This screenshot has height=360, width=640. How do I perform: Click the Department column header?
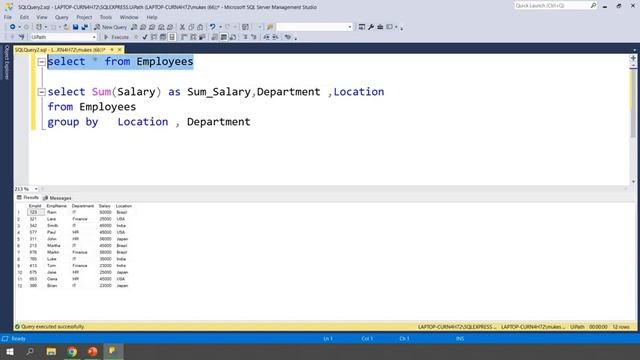point(83,206)
